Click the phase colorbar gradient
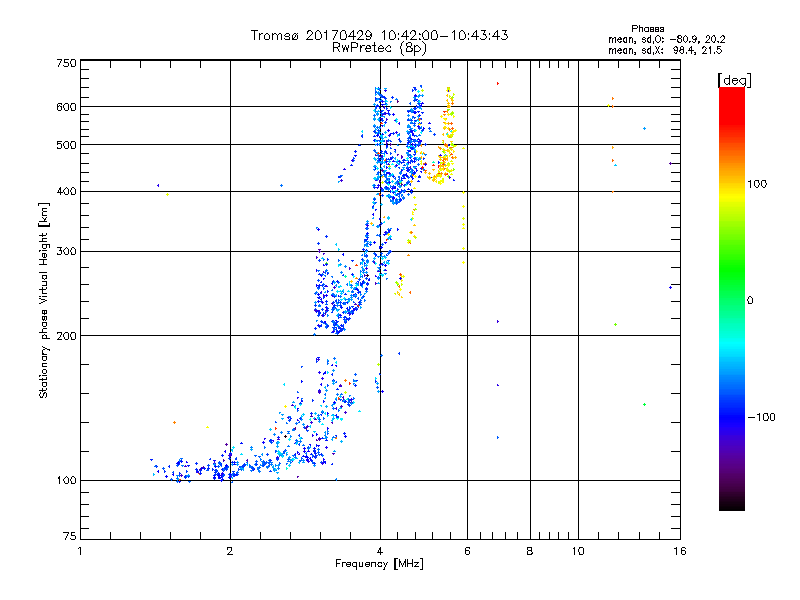 pos(732,298)
